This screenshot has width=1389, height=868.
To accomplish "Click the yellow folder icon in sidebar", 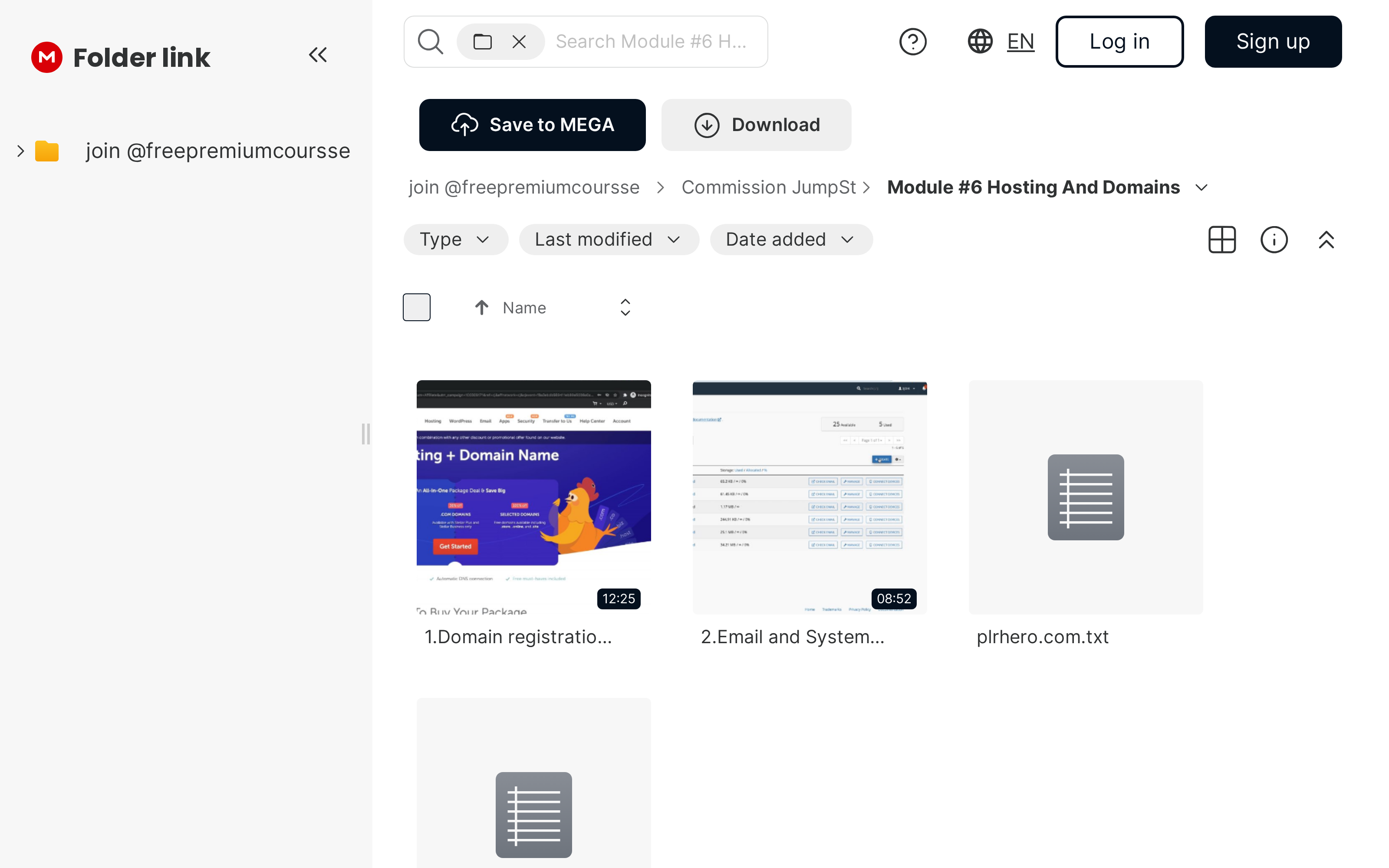I will (47, 151).
